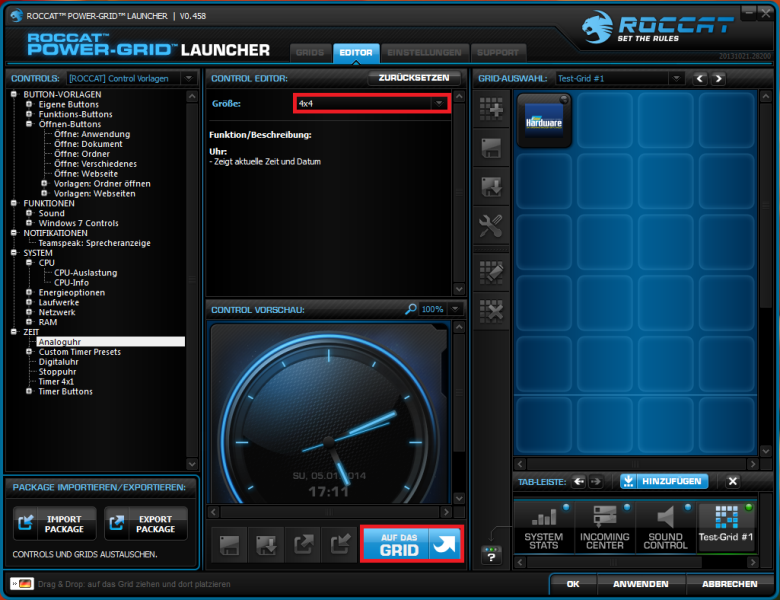Collapse Öffnen-Buttons node

tap(29, 124)
